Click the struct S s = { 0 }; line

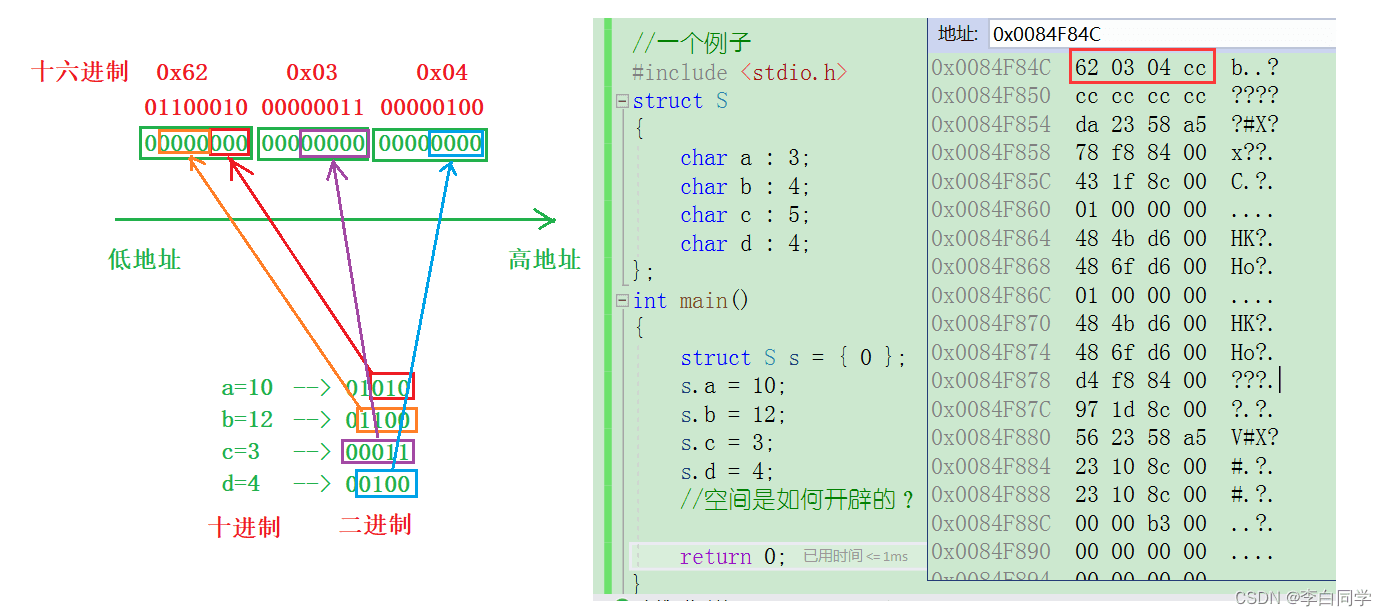coord(793,358)
